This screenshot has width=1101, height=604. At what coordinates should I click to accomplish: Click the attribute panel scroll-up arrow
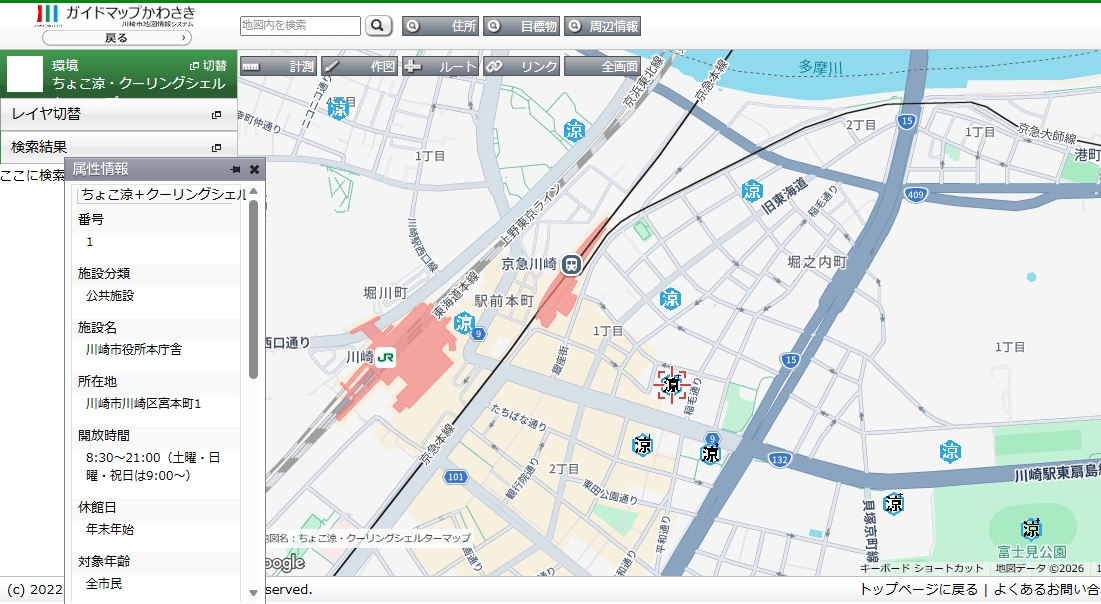[x=253, y=192]
